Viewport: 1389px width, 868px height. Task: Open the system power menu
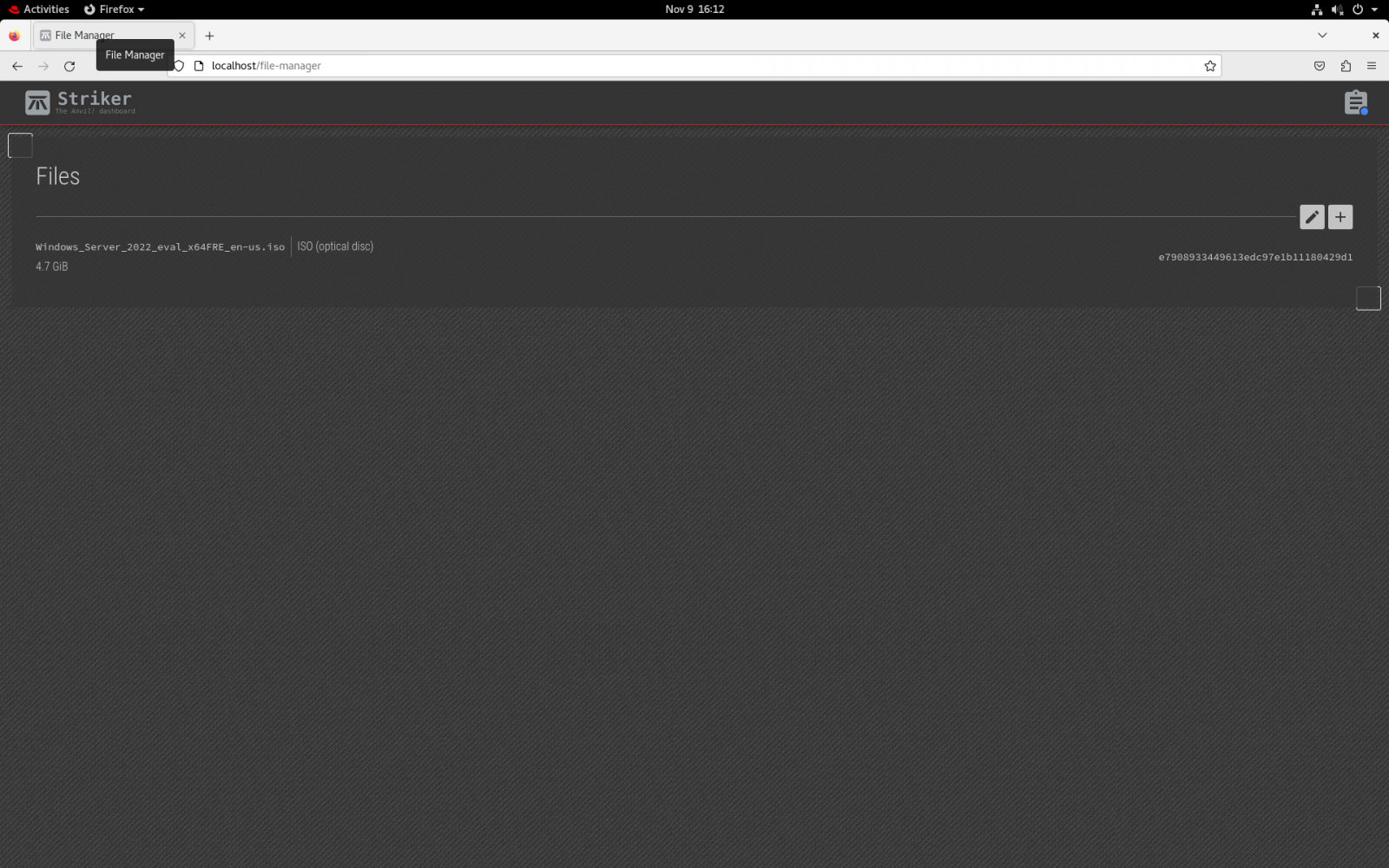tap(1364, 10)
